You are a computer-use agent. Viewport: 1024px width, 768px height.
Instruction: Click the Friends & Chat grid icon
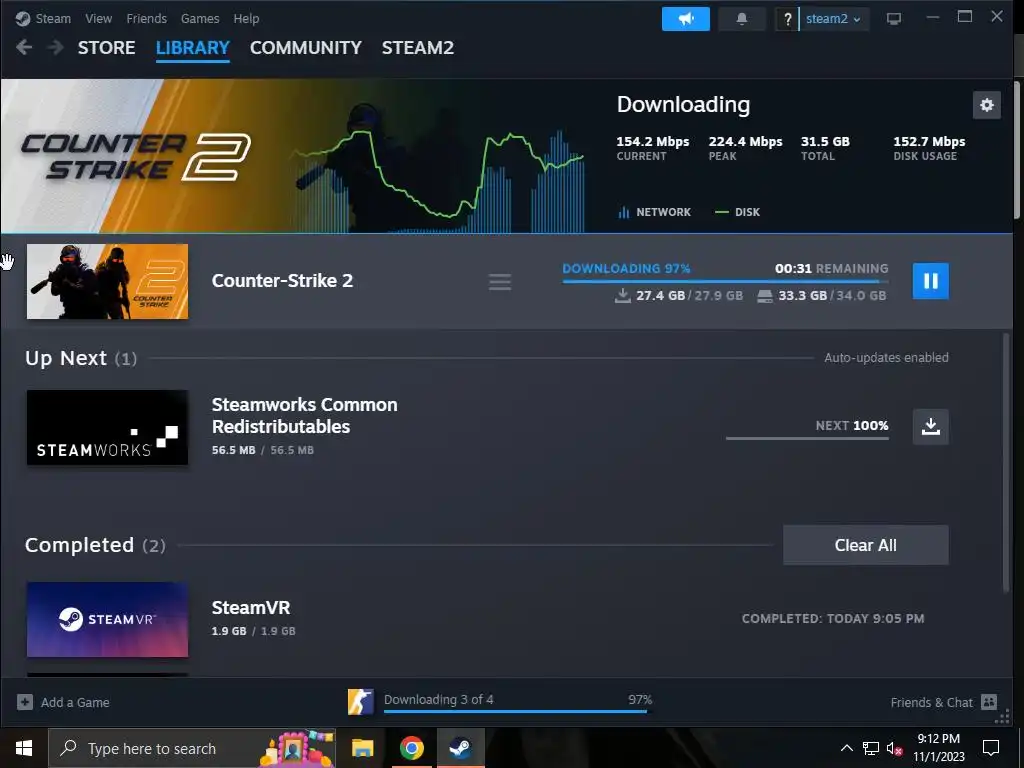(989, 702)
